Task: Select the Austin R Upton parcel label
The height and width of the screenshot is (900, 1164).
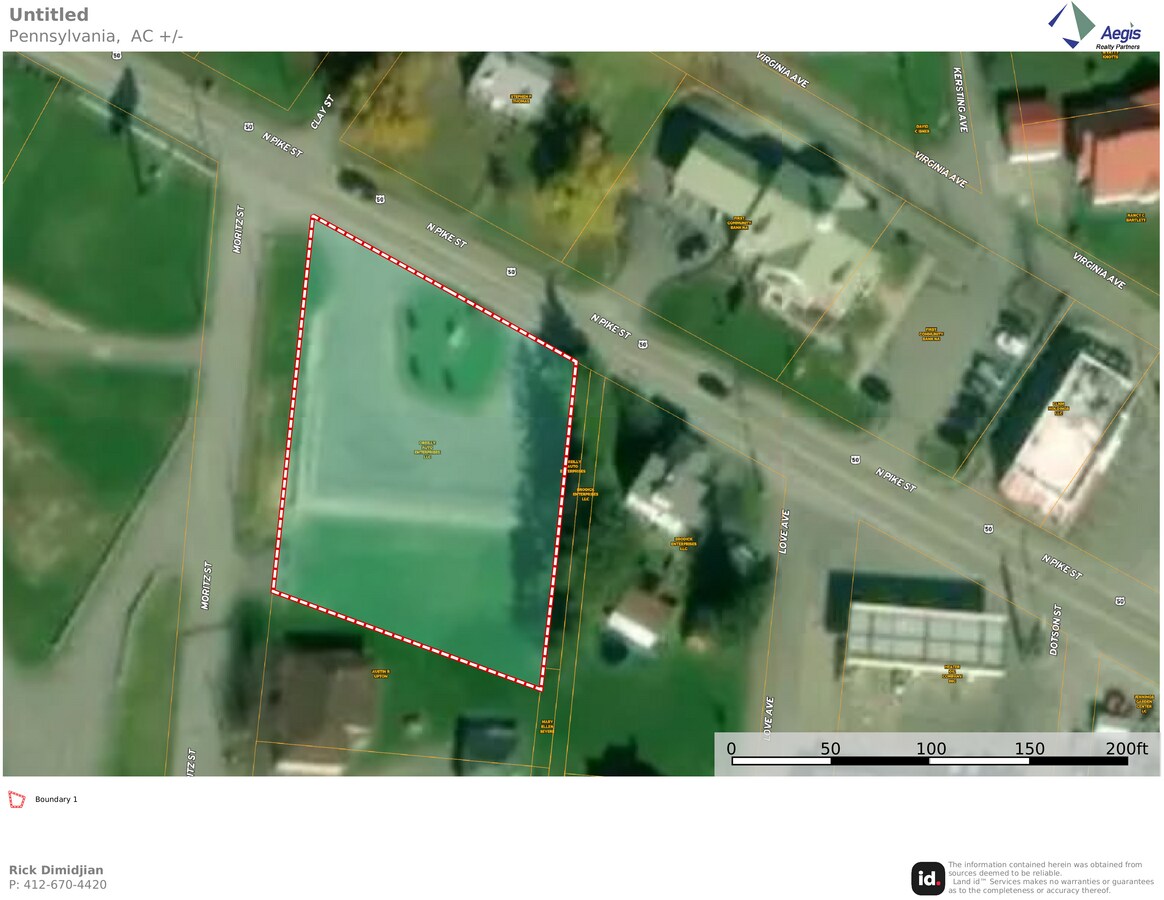Action: click(379, 674)
